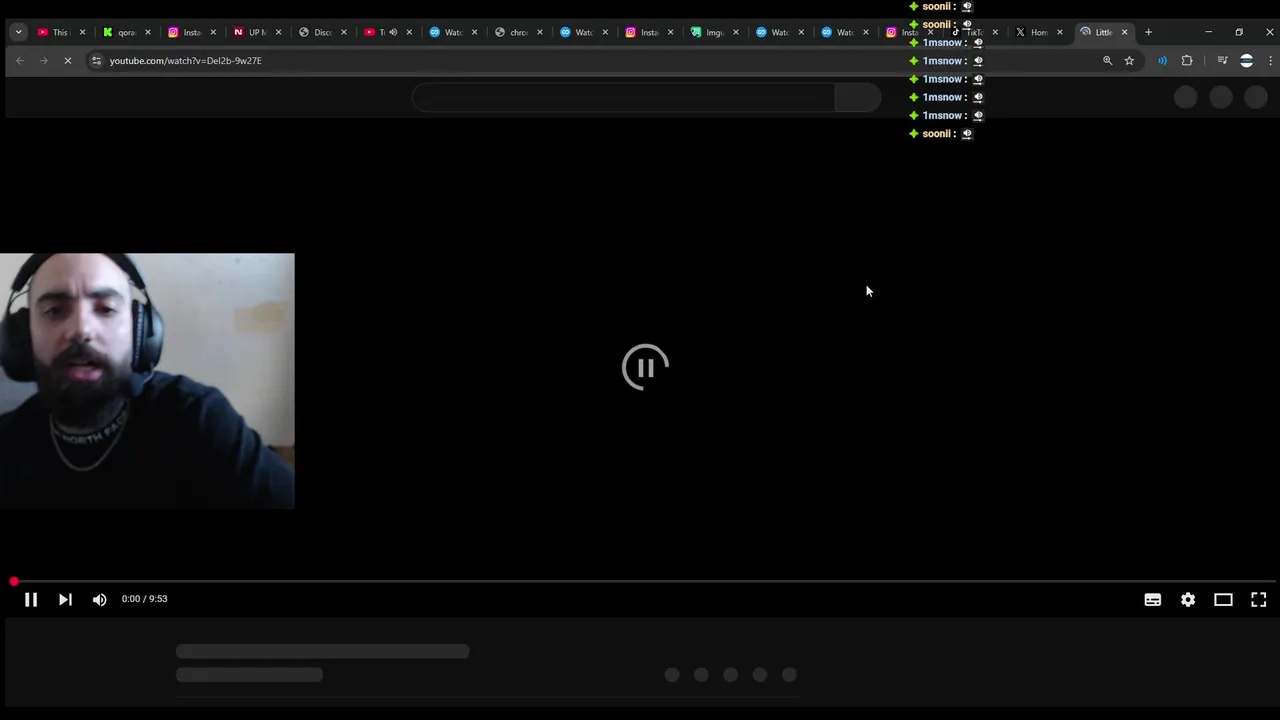Open the media controls toolbar icon

pos(1222,61)
